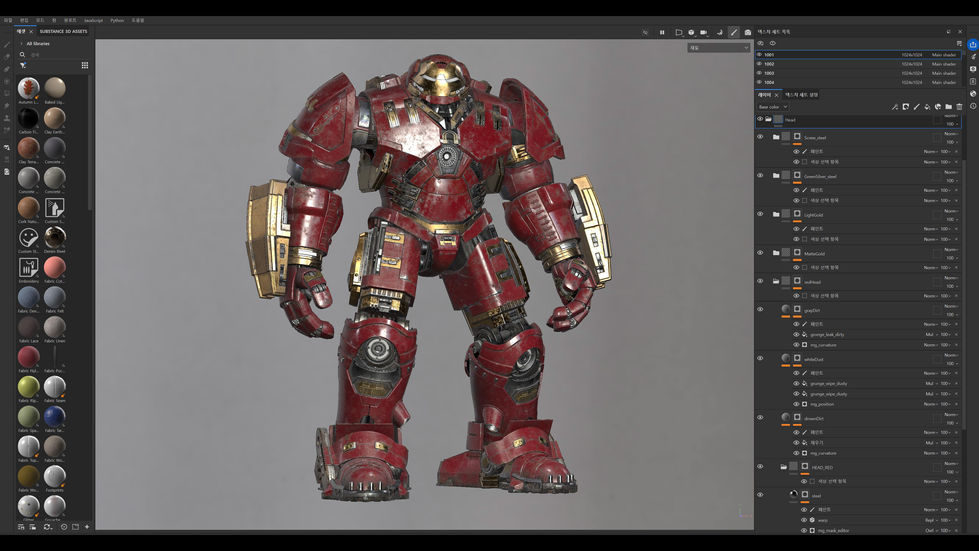Image resolution: width=979 pixels, height=551 pixels.
Task: Open texture set list settings icon
Action: pos(959,43)
